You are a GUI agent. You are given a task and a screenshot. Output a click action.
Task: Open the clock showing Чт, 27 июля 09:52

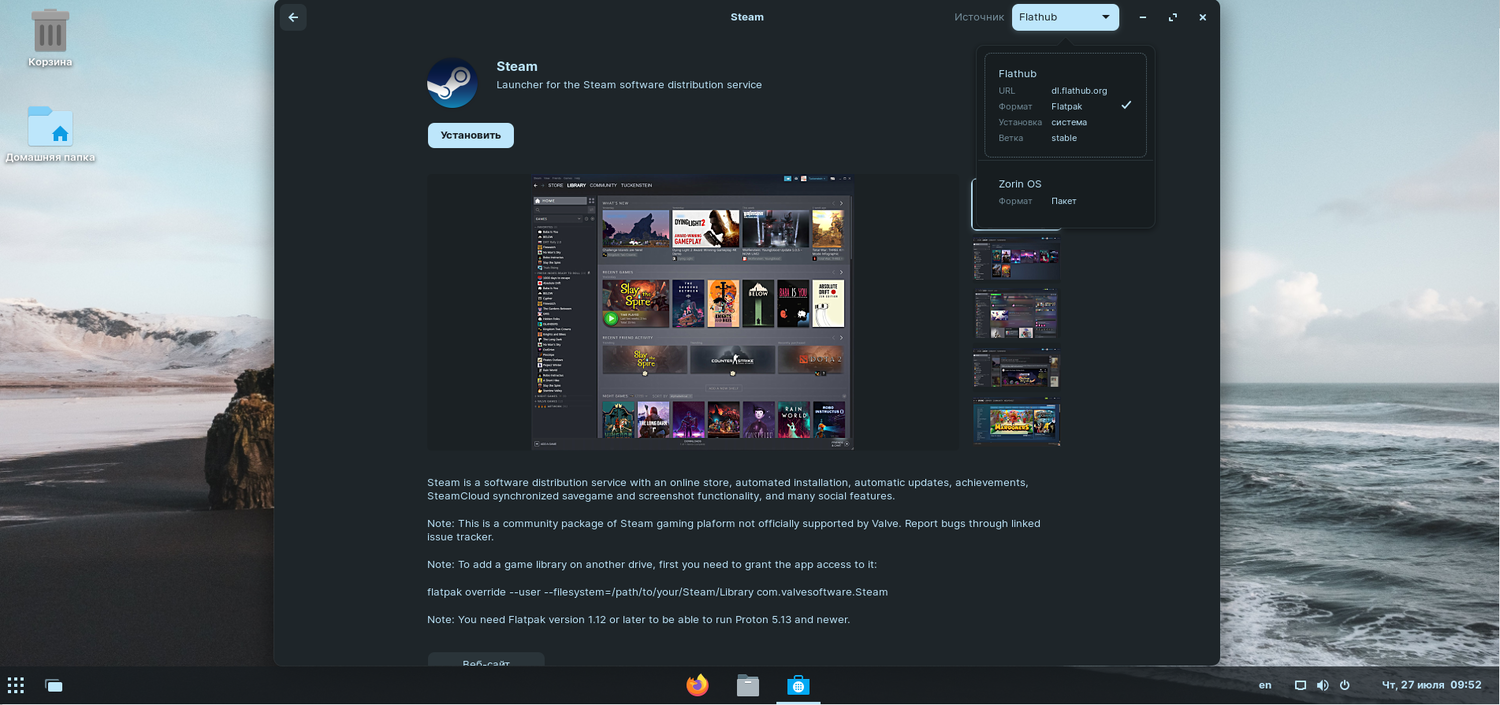tap(1431, 685)
